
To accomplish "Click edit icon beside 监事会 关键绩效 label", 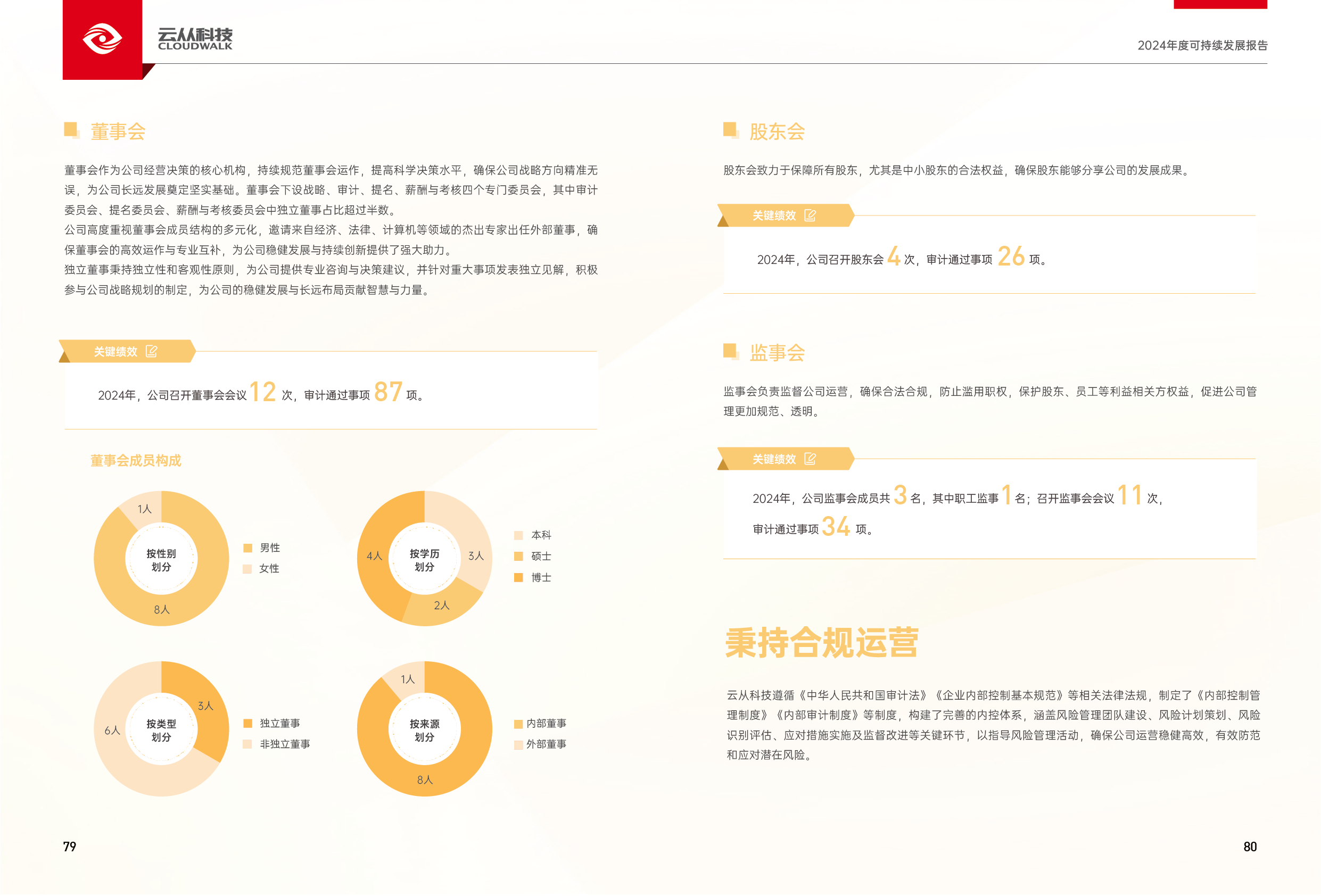I will coord(810,459).
